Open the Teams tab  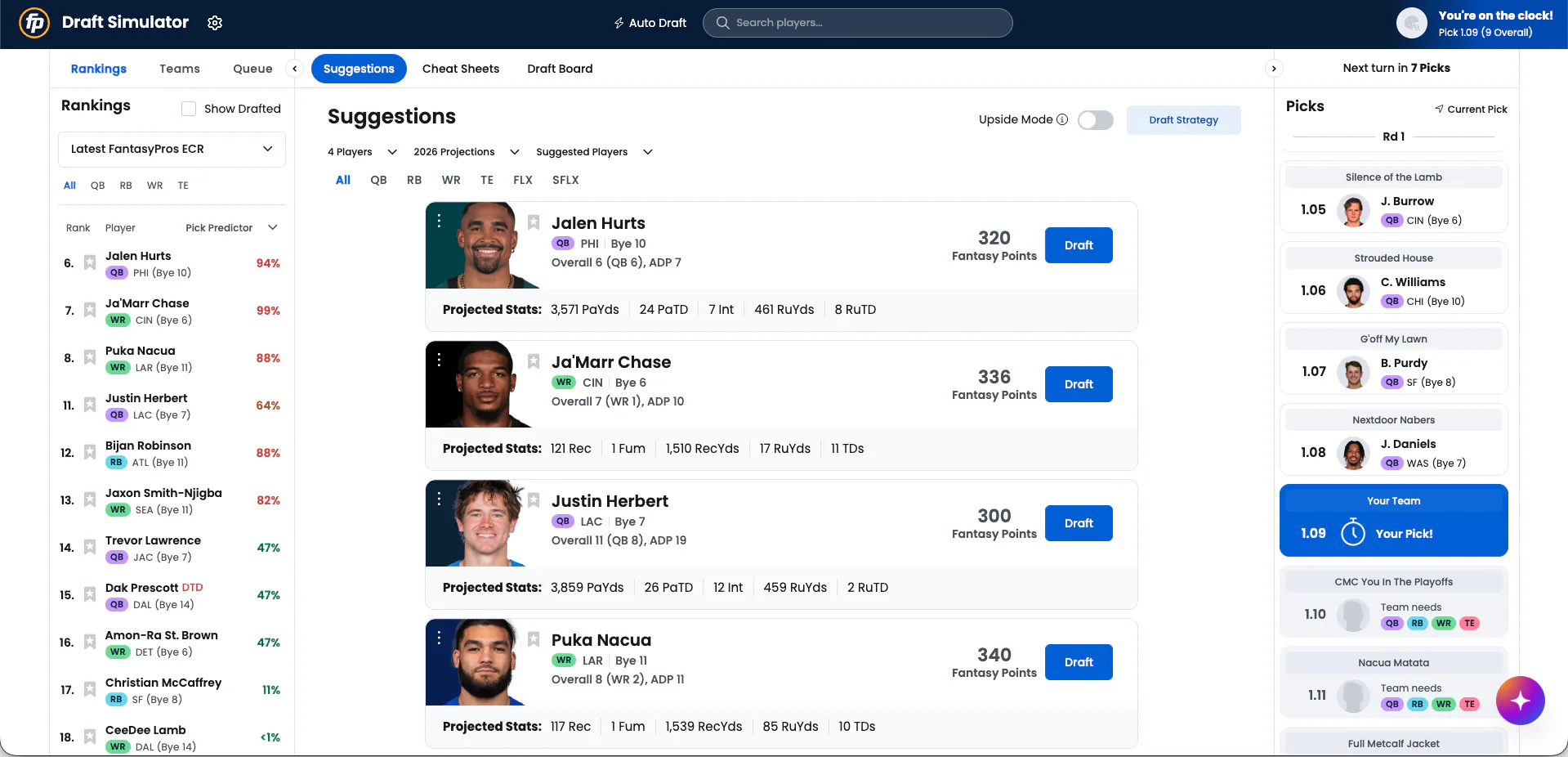[180, 69]
